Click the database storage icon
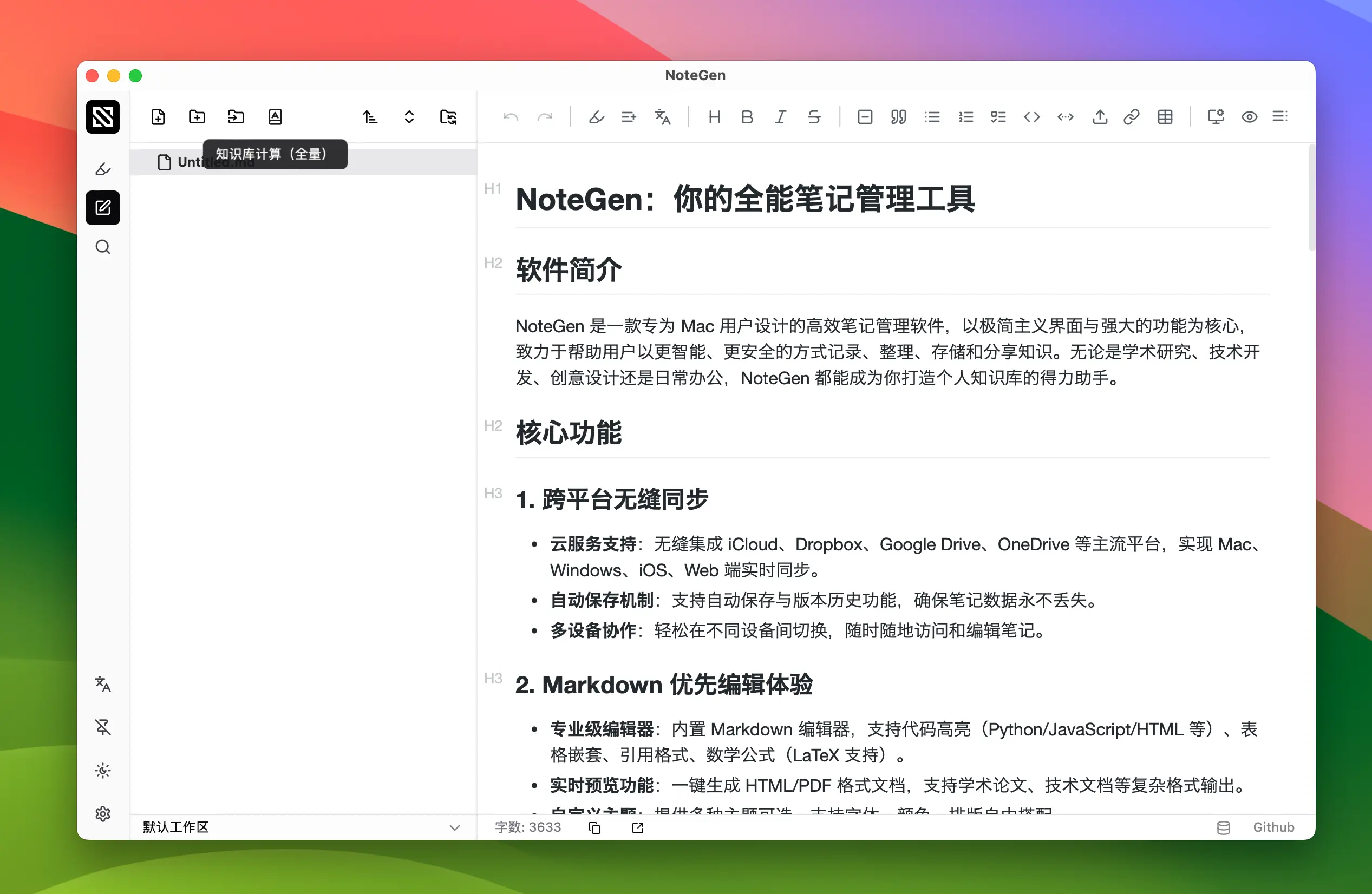The width and height of the screenshot is (1372, 894). 1223,828
